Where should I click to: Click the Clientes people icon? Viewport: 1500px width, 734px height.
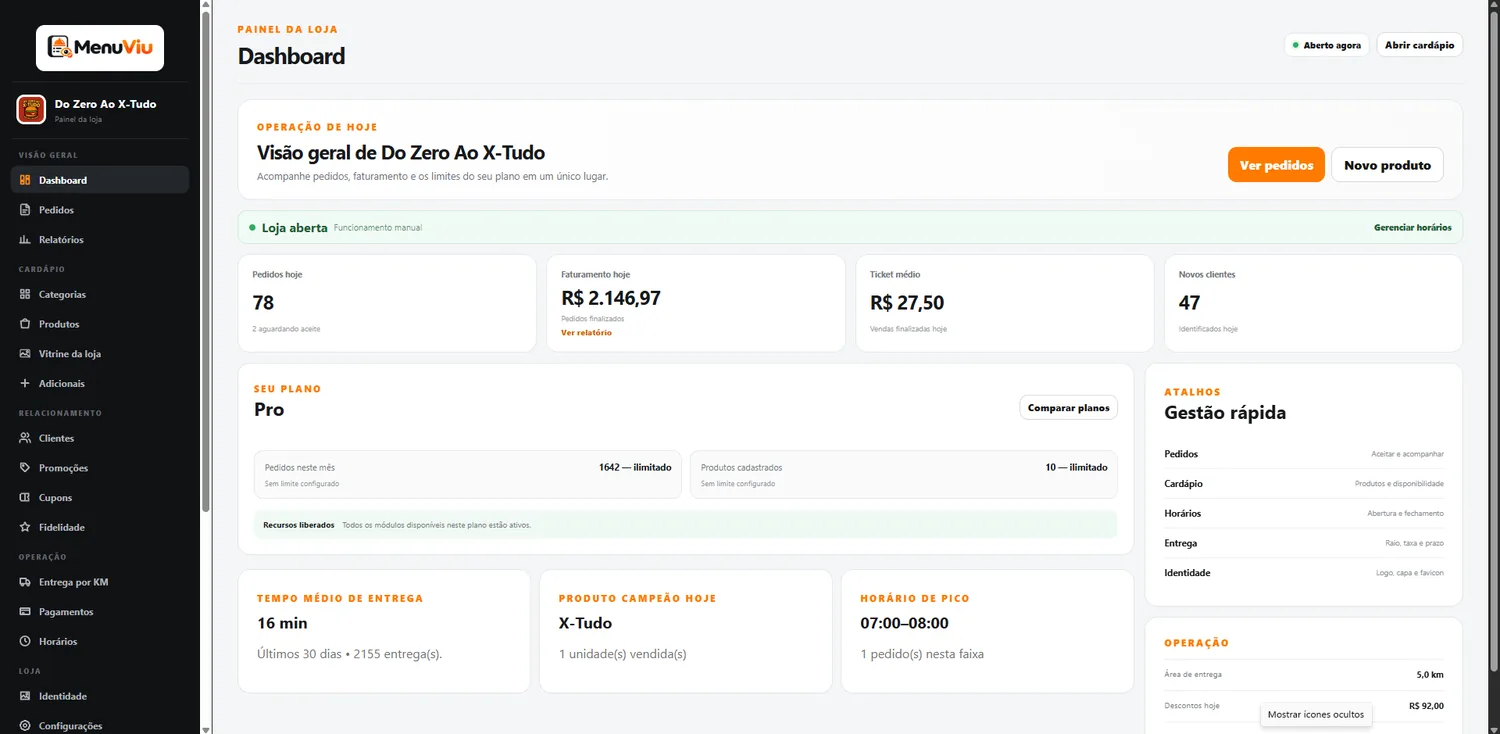click(25, 438)
